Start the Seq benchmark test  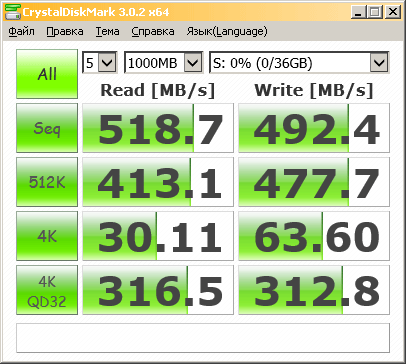47,128
